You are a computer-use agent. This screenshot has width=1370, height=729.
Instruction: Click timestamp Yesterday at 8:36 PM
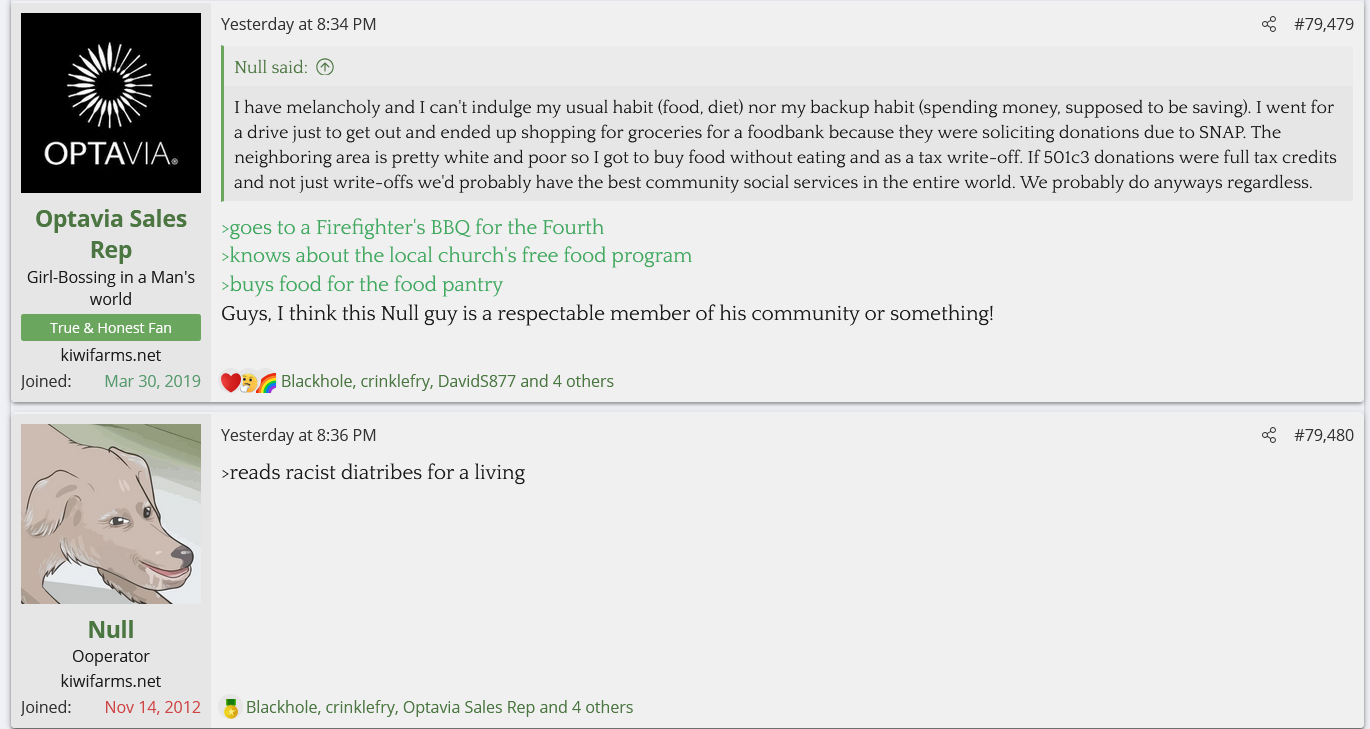298,435
